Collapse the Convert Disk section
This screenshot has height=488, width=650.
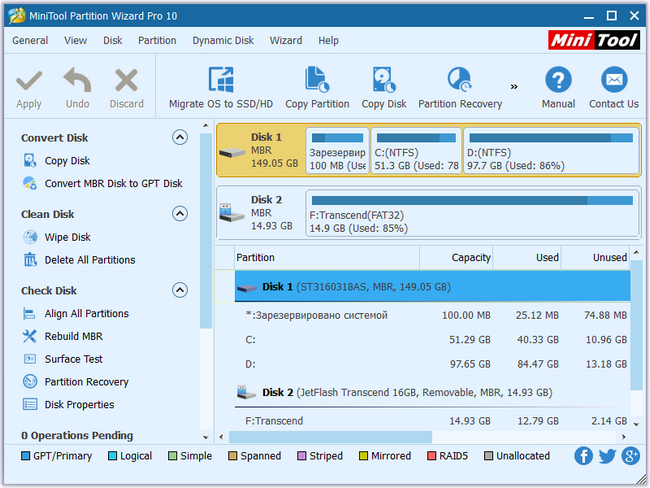pyautogui.click(x=180, y=137)
